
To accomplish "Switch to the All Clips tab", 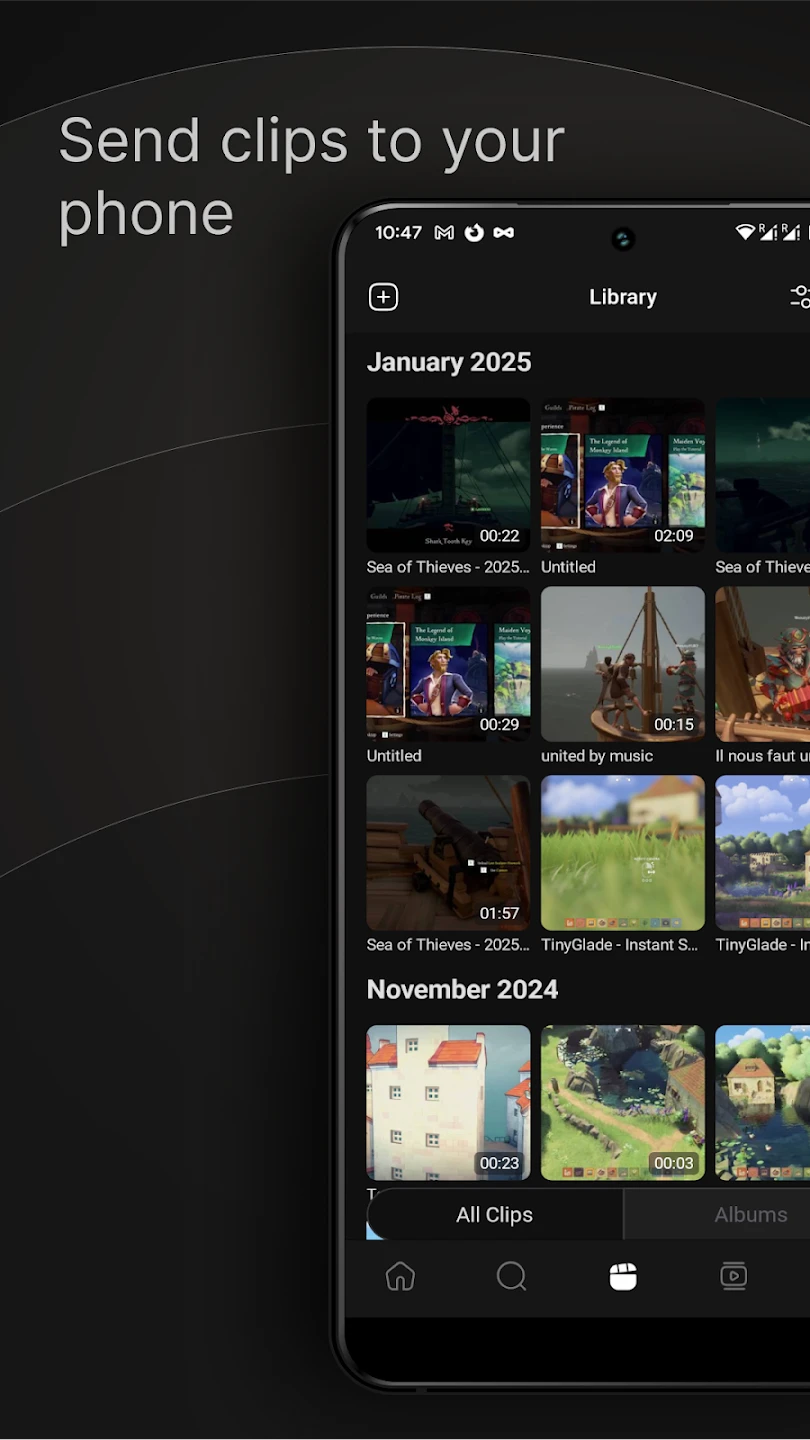I will click(x=494, y=1215).
